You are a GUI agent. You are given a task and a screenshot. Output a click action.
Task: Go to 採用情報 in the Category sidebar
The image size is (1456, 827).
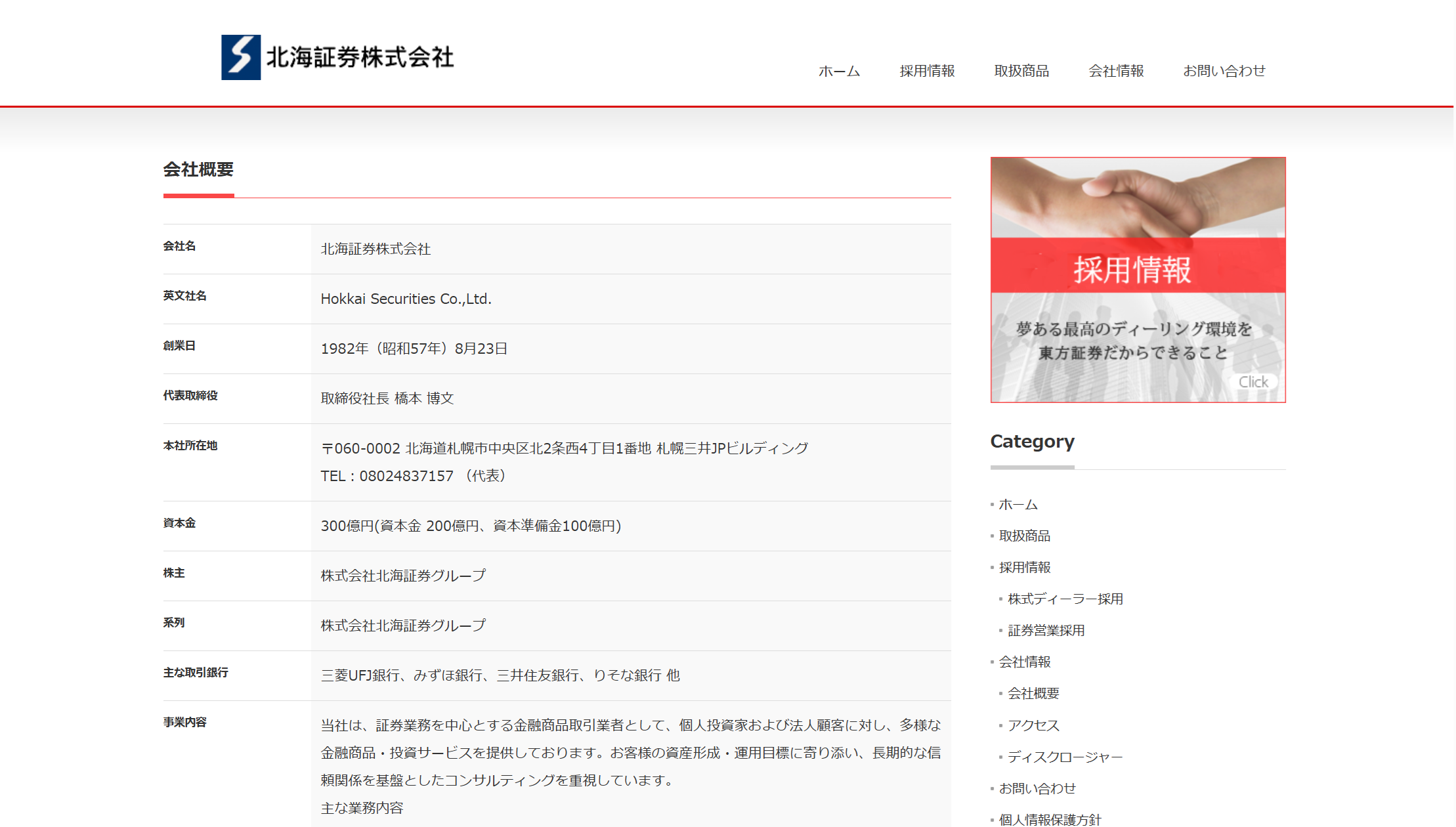[x=1025, y=568]
